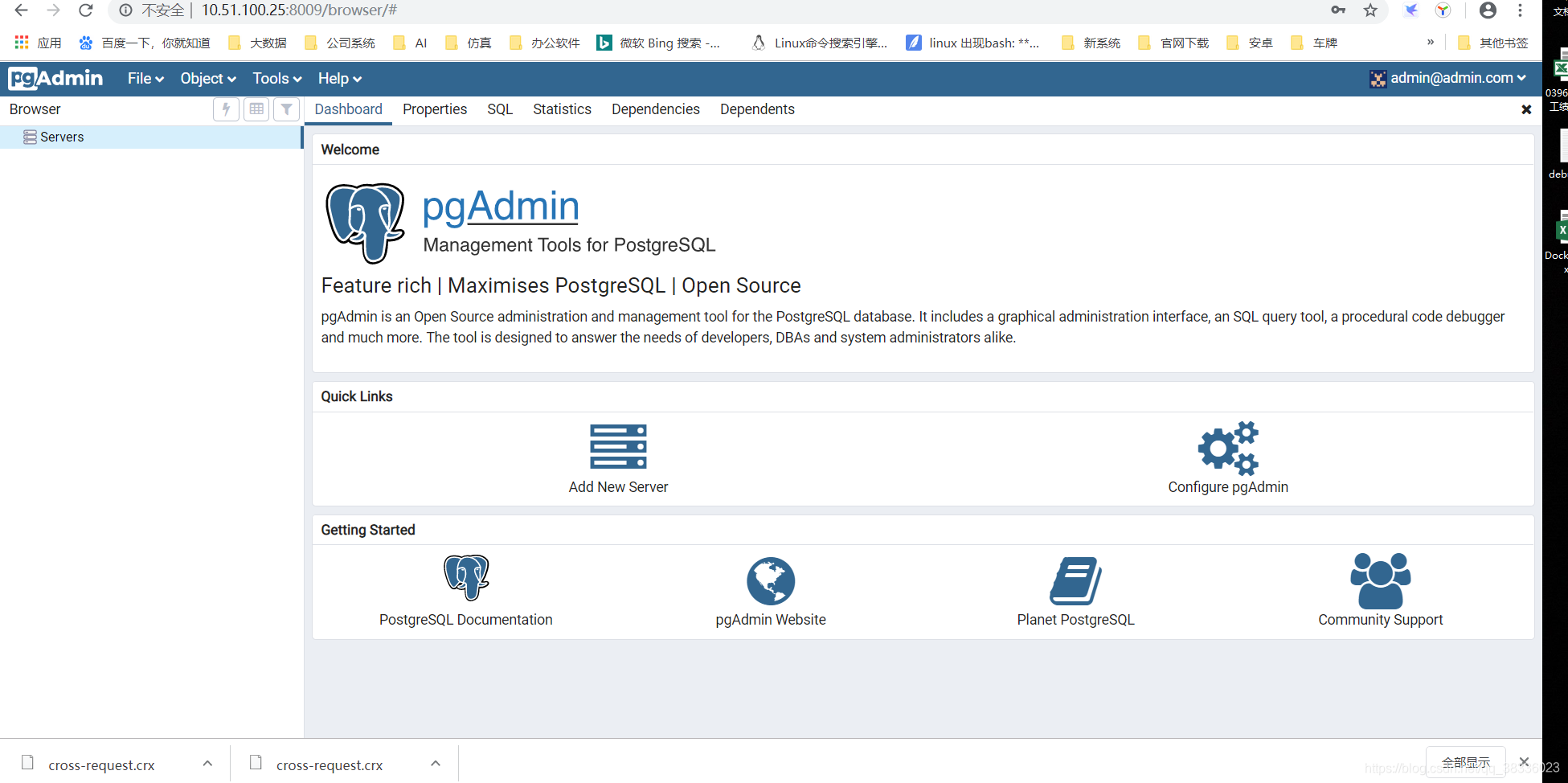
Task: Open the Apps grid bookmark icon
Action: tap(22, 43)
